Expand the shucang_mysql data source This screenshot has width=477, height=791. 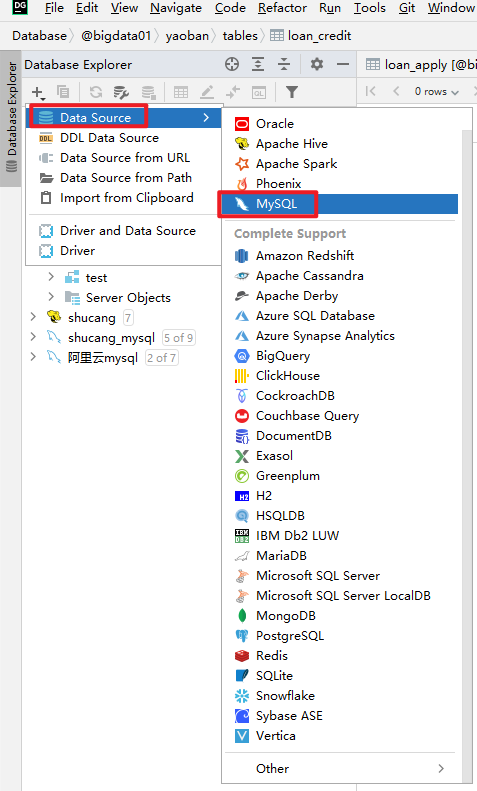[x=33, y=336]
